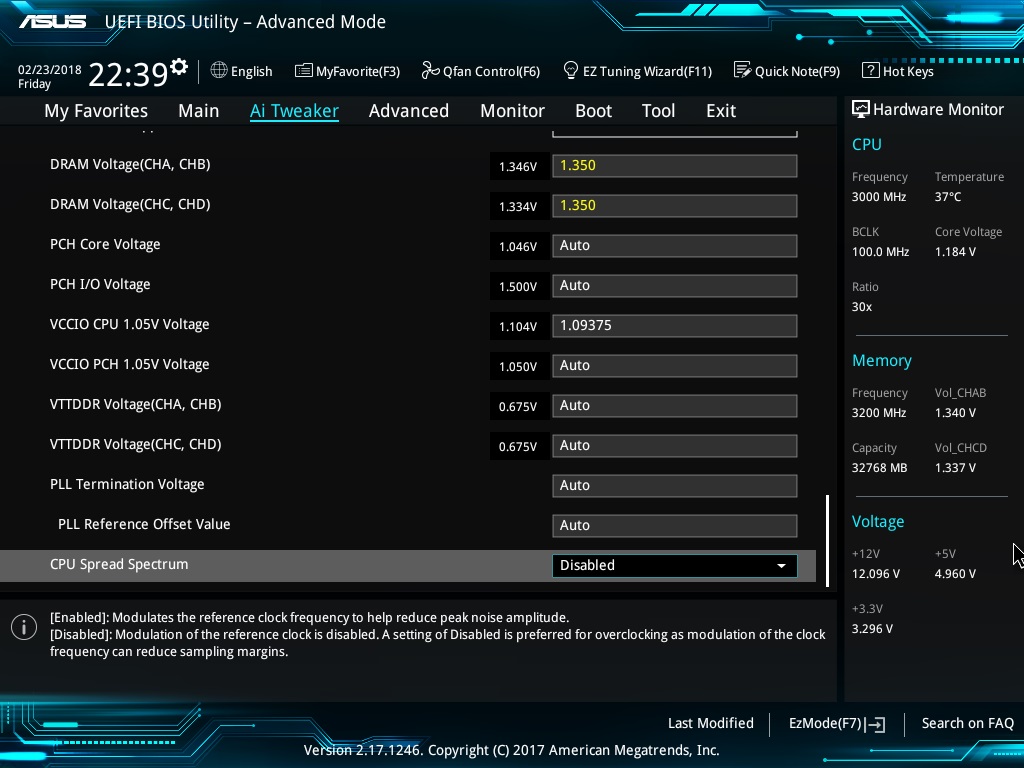Click the settings list scrollbar thumb
The width and height of the screenshot is (1024, 768).
[827, 541]
